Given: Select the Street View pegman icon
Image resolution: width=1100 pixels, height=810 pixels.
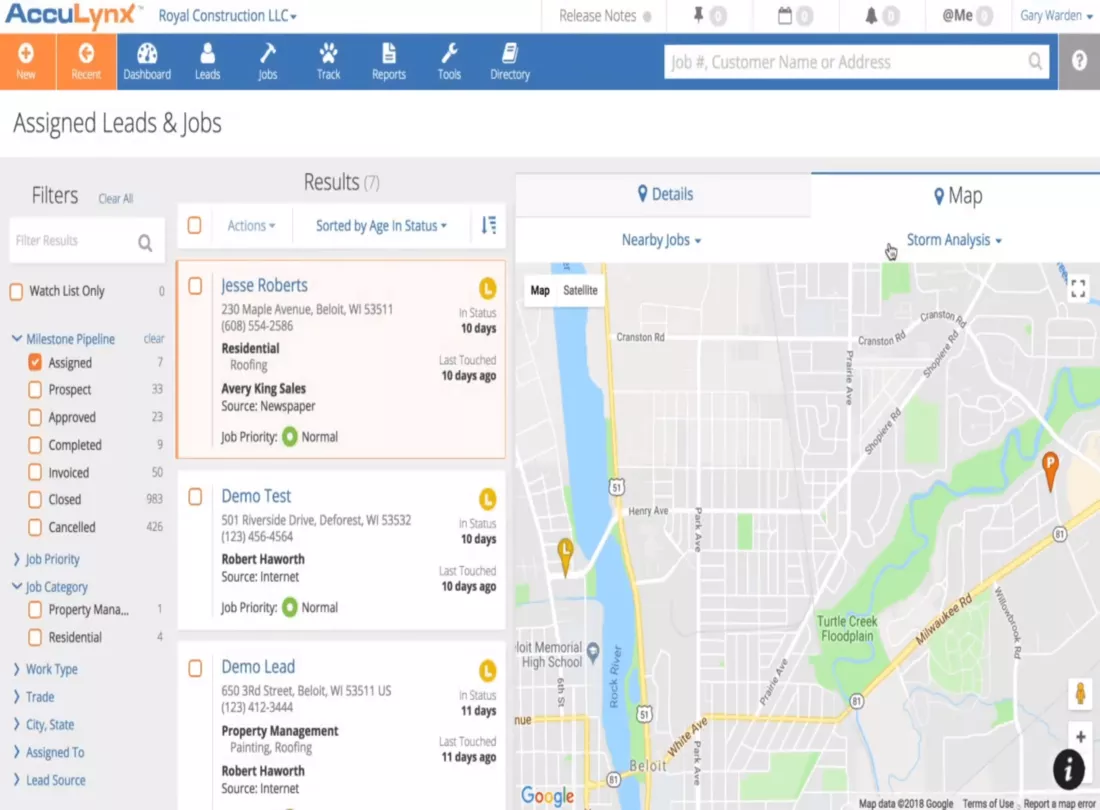Looking at the screenshot, I should point(1080,694).
